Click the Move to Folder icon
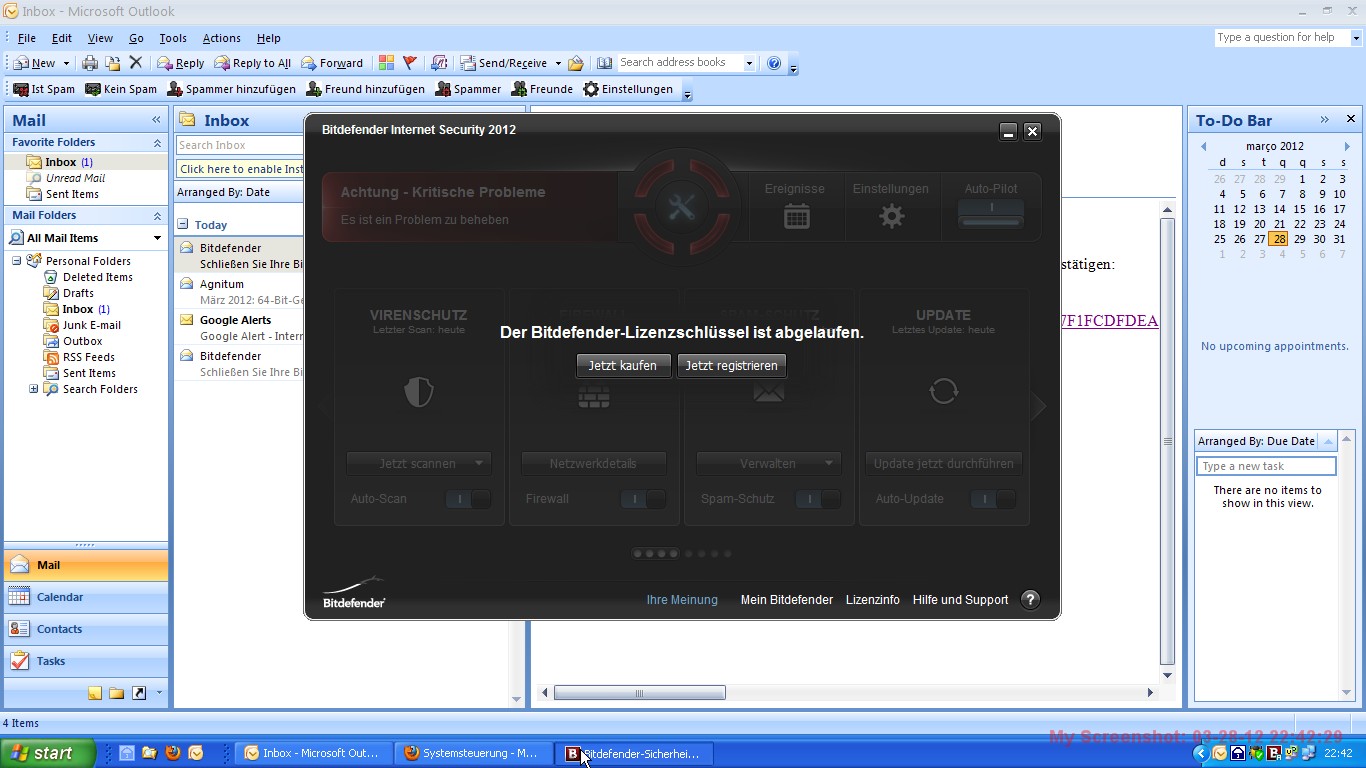1366x768 pixels. pyautogui.click(x=113, y=63)
